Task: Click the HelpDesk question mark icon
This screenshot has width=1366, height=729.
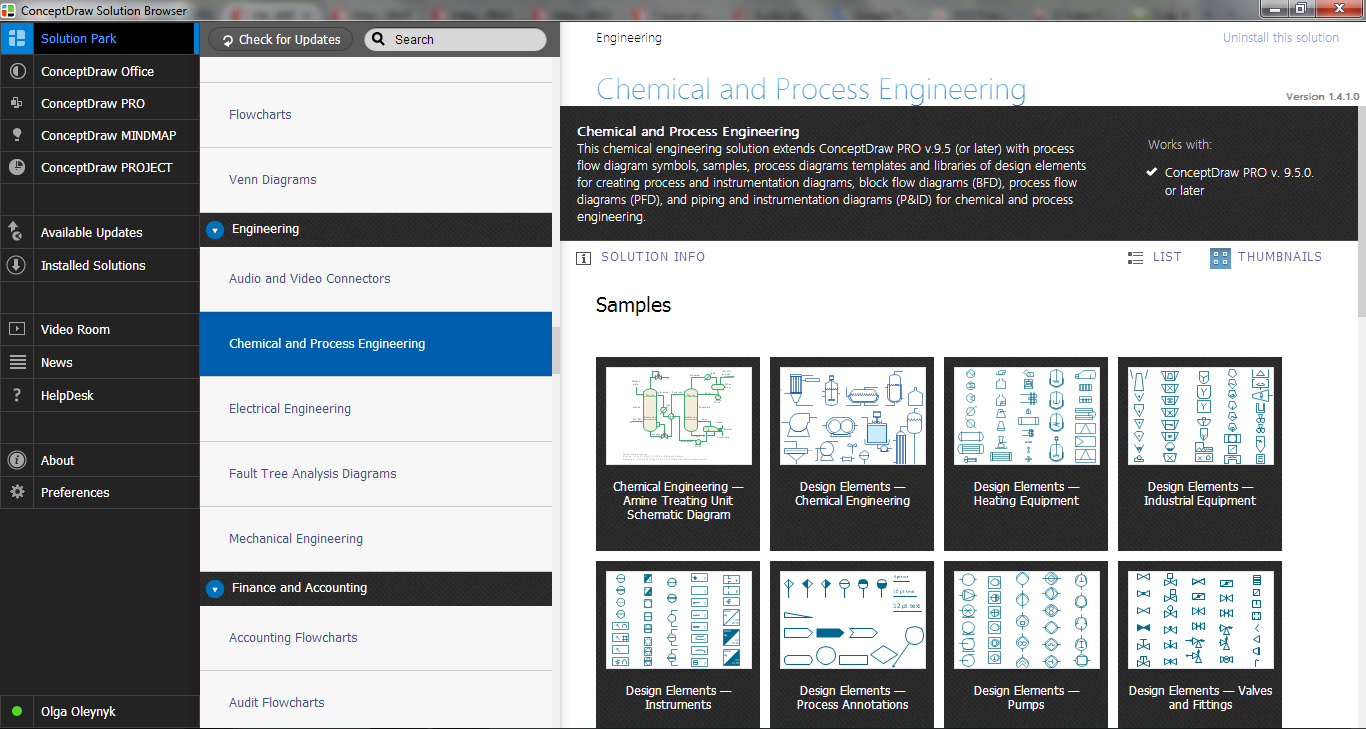Action: (17, 395)
